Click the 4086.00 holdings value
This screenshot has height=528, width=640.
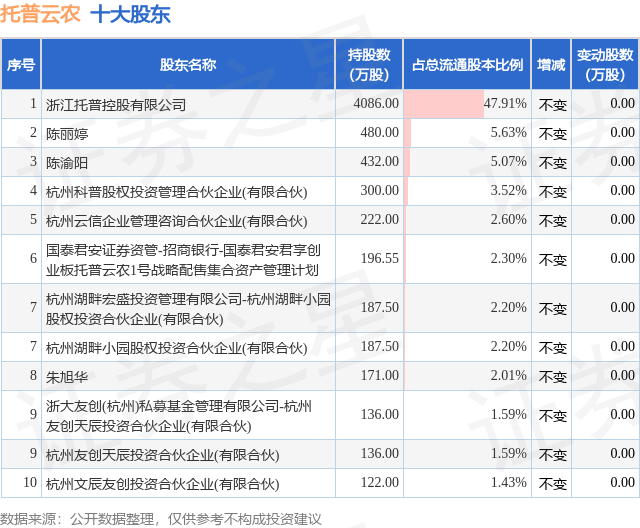click(x=376, y=103)
